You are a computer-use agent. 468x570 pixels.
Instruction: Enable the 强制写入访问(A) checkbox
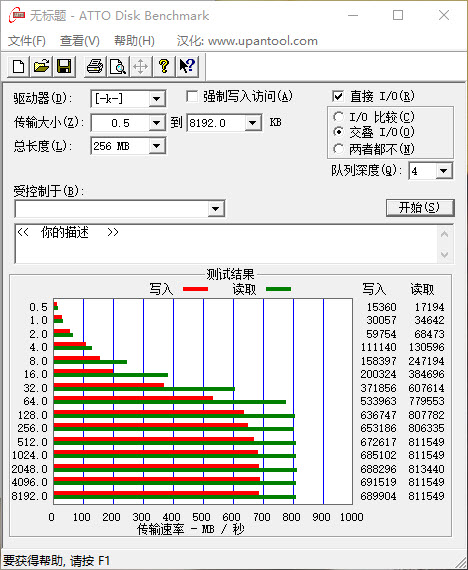tap(192, 97)
